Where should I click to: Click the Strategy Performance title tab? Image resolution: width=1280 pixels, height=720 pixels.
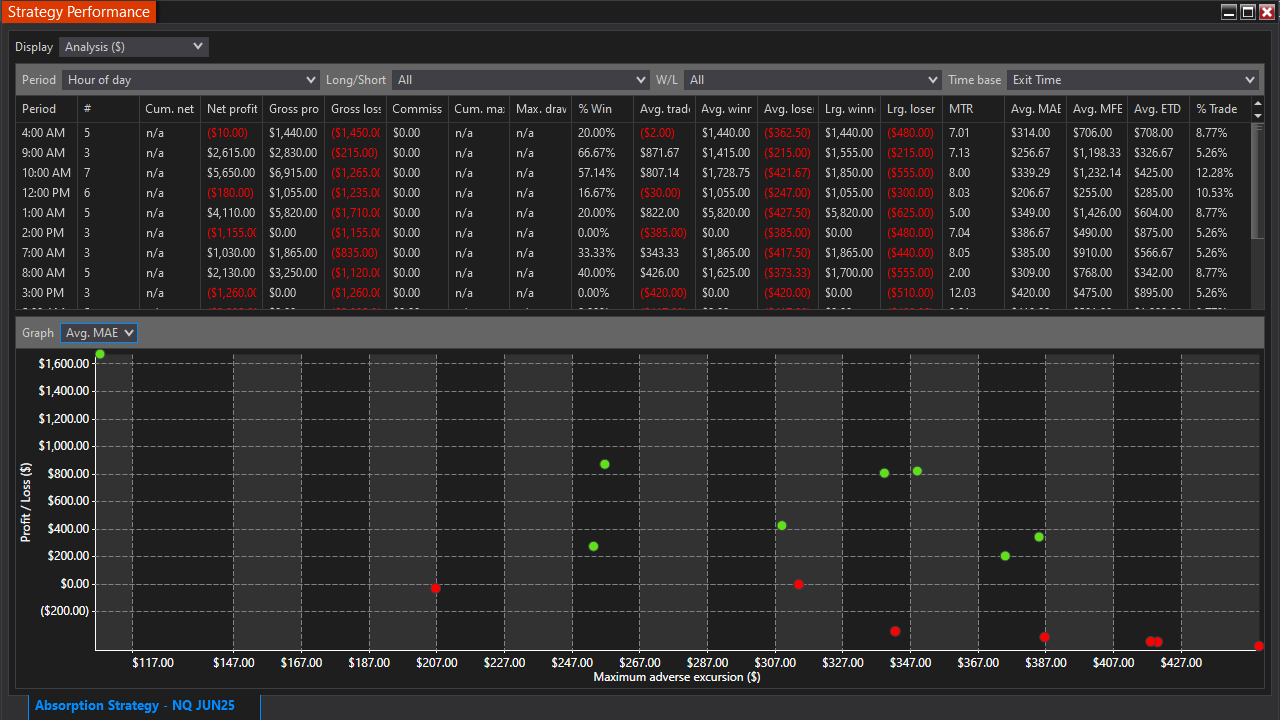[79, 13]
